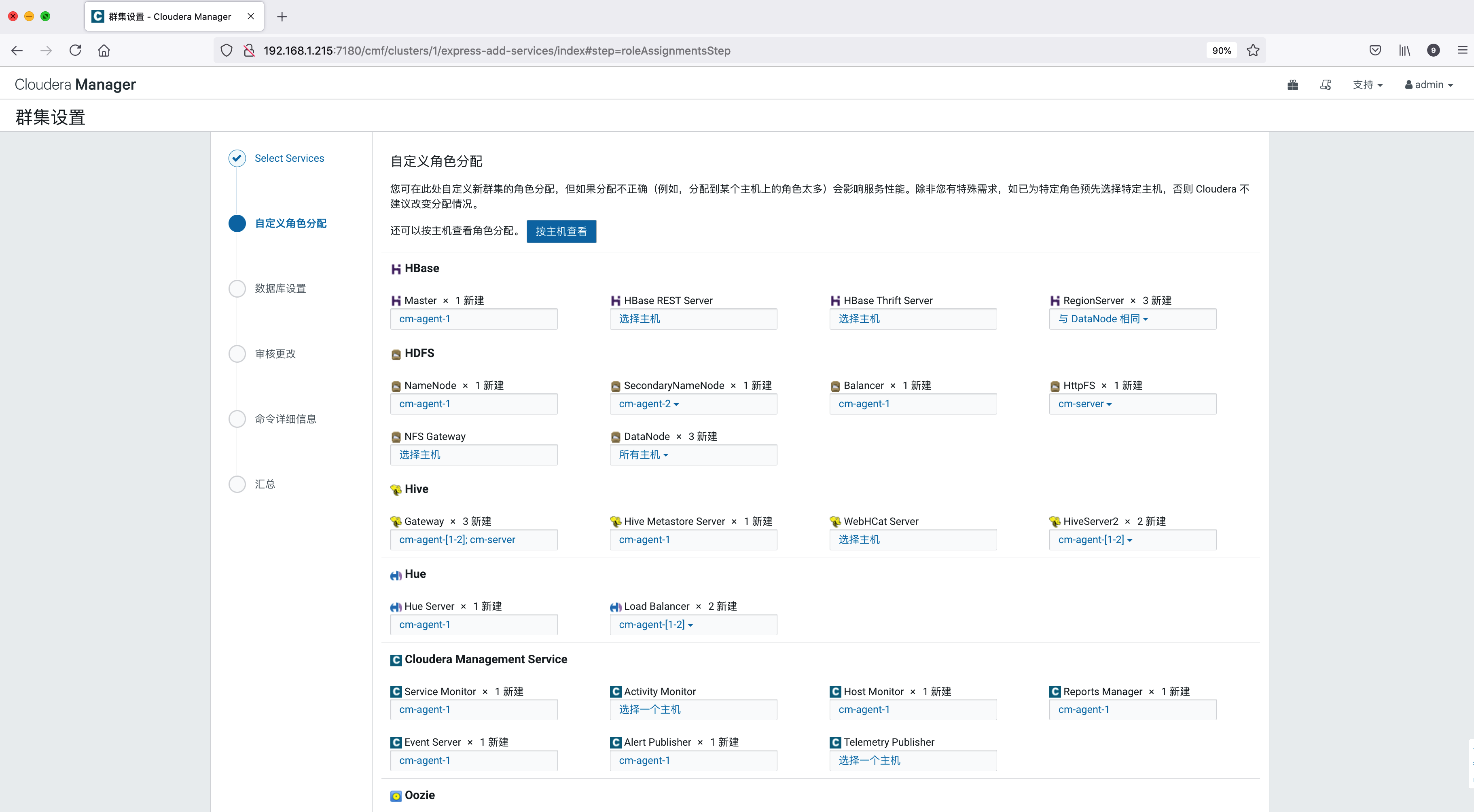
Task: Click the 按主机查看 button
Action: pos(561,231)
